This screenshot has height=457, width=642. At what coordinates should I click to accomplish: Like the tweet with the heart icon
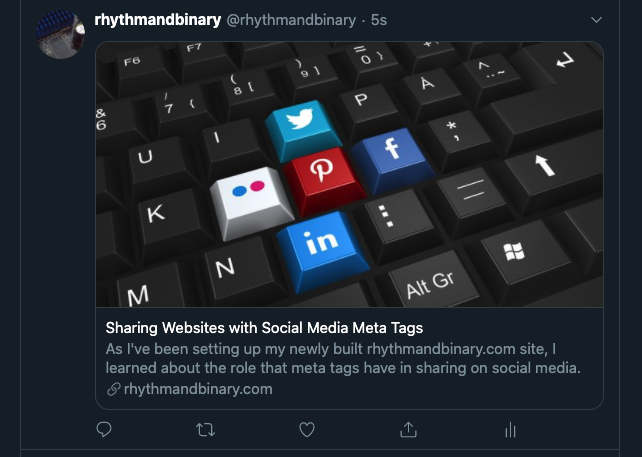(307, 429)
